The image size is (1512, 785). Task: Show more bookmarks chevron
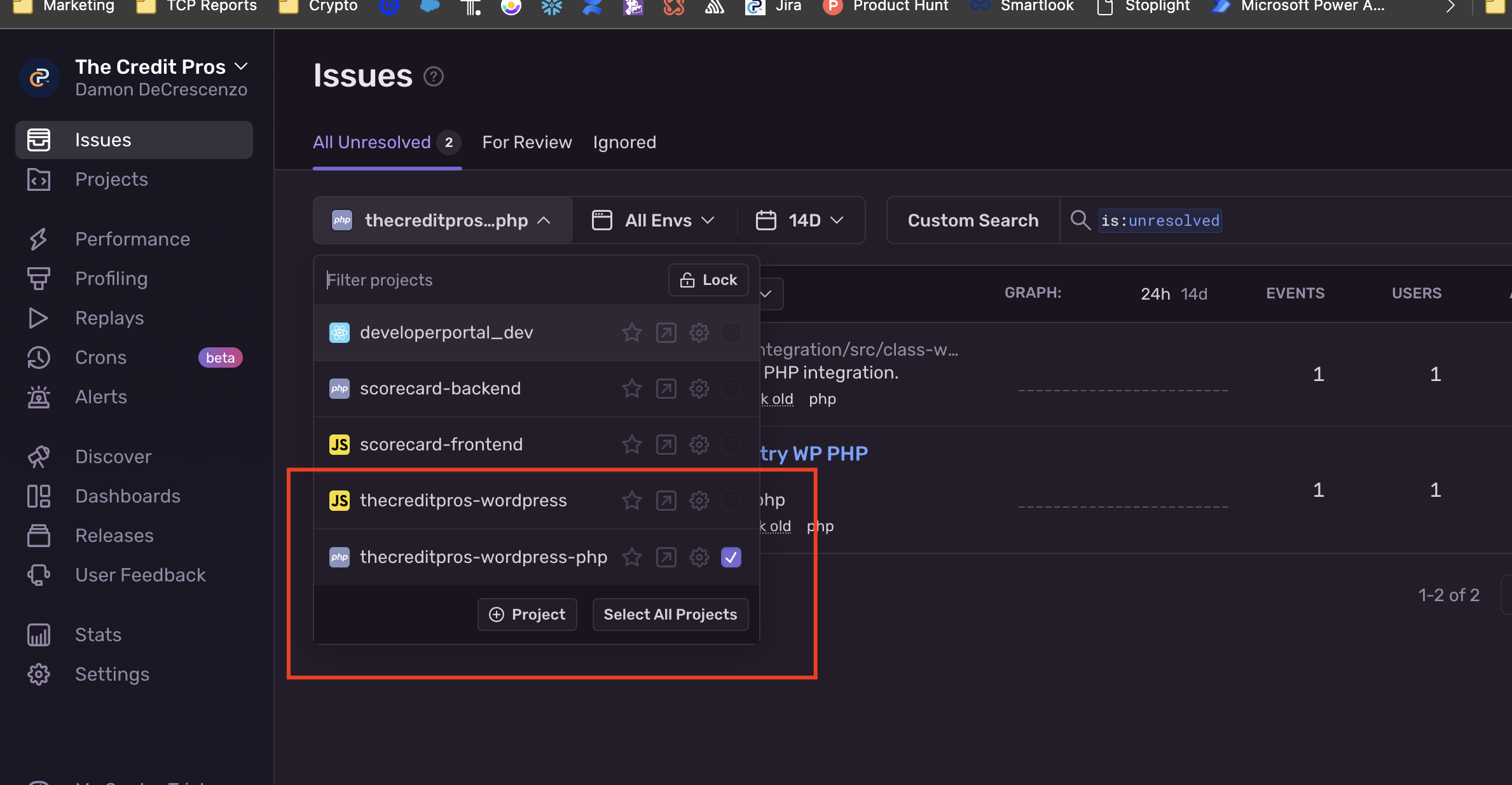tap(1450, 6)
